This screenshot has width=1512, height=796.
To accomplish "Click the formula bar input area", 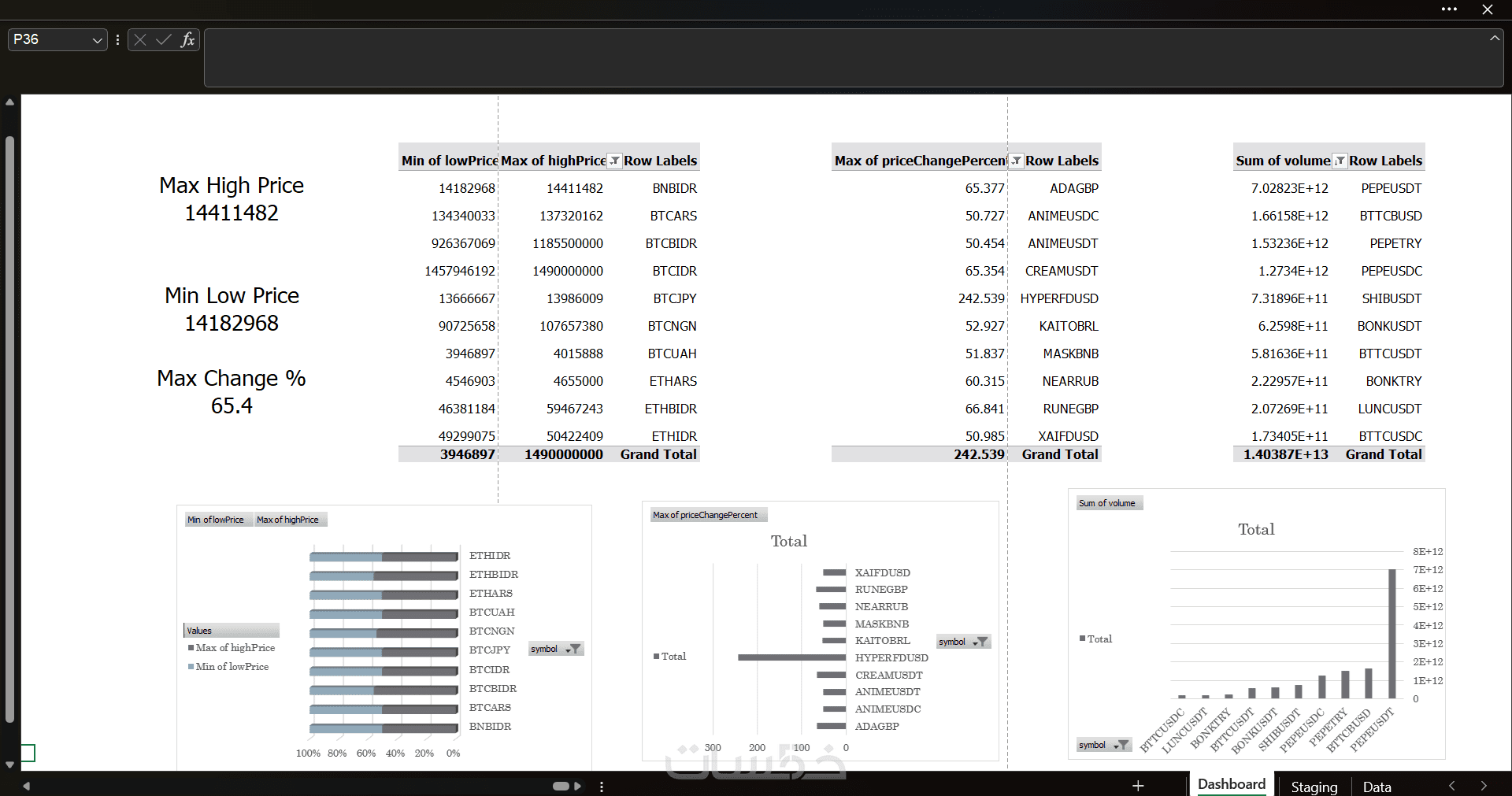I will pos(854,57).
